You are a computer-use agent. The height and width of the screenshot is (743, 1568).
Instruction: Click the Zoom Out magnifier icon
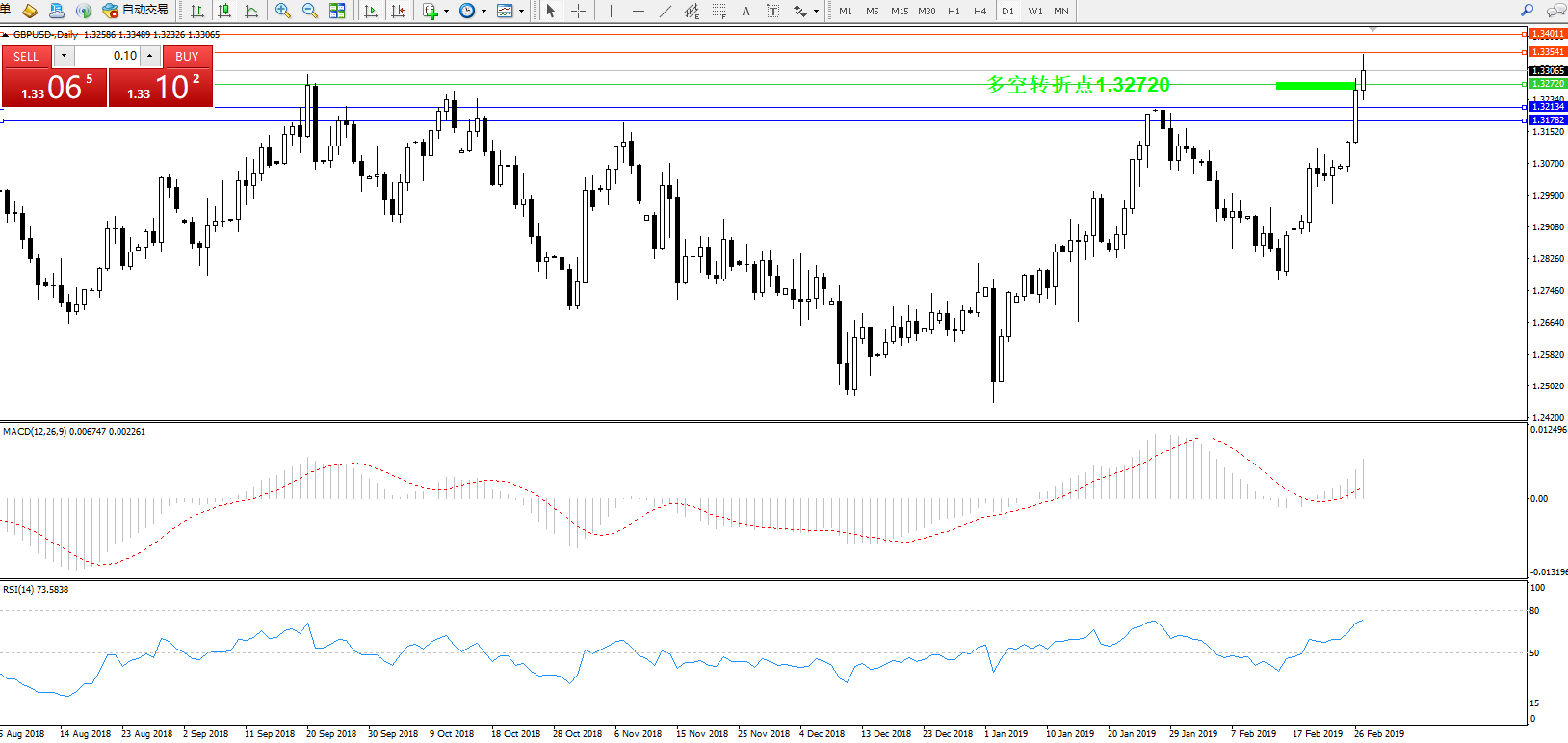coord(310,11)
